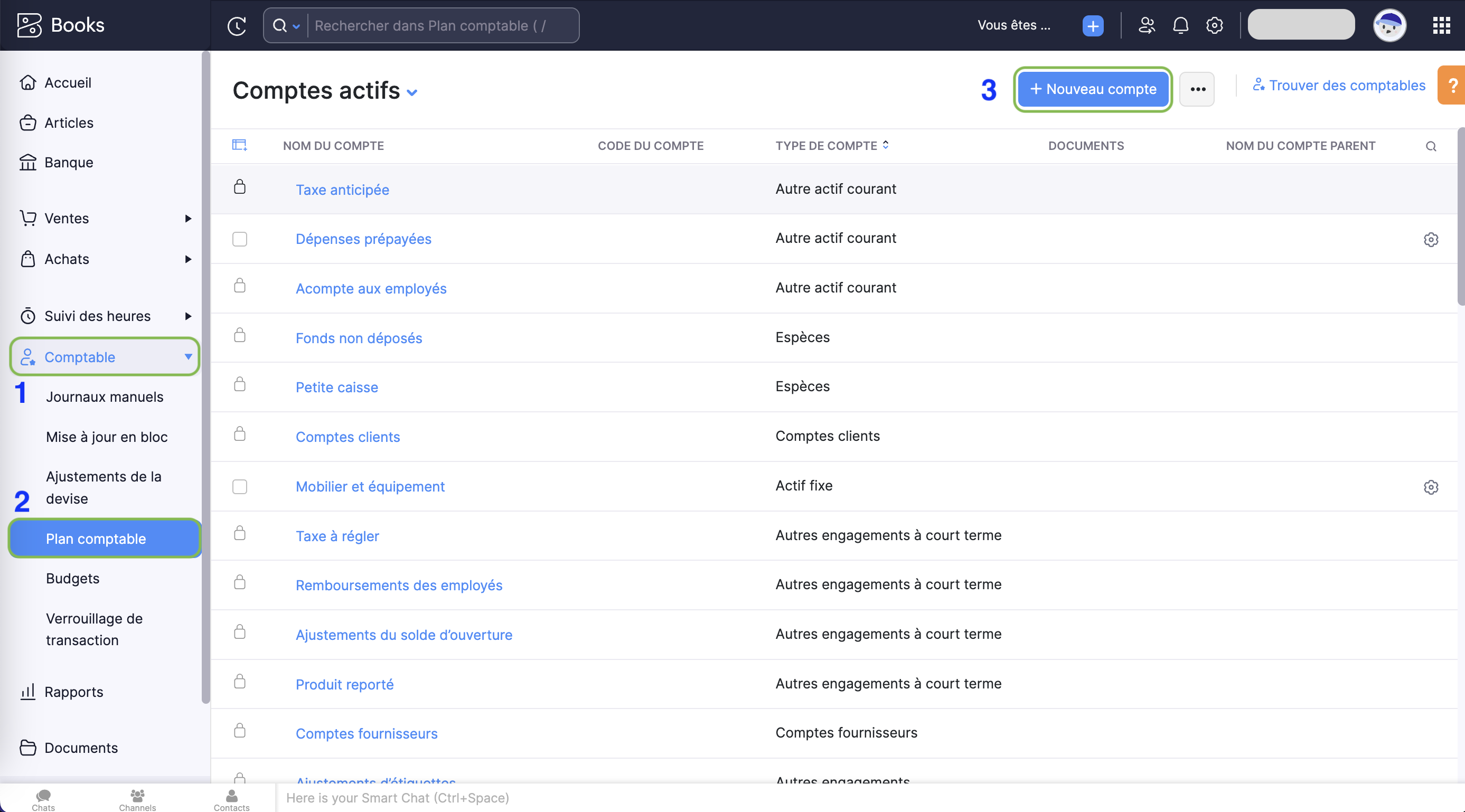Open notifications bell icon
This screenshot has height=812, width=1465.
pyautogui.click(x=1181, y=25)
